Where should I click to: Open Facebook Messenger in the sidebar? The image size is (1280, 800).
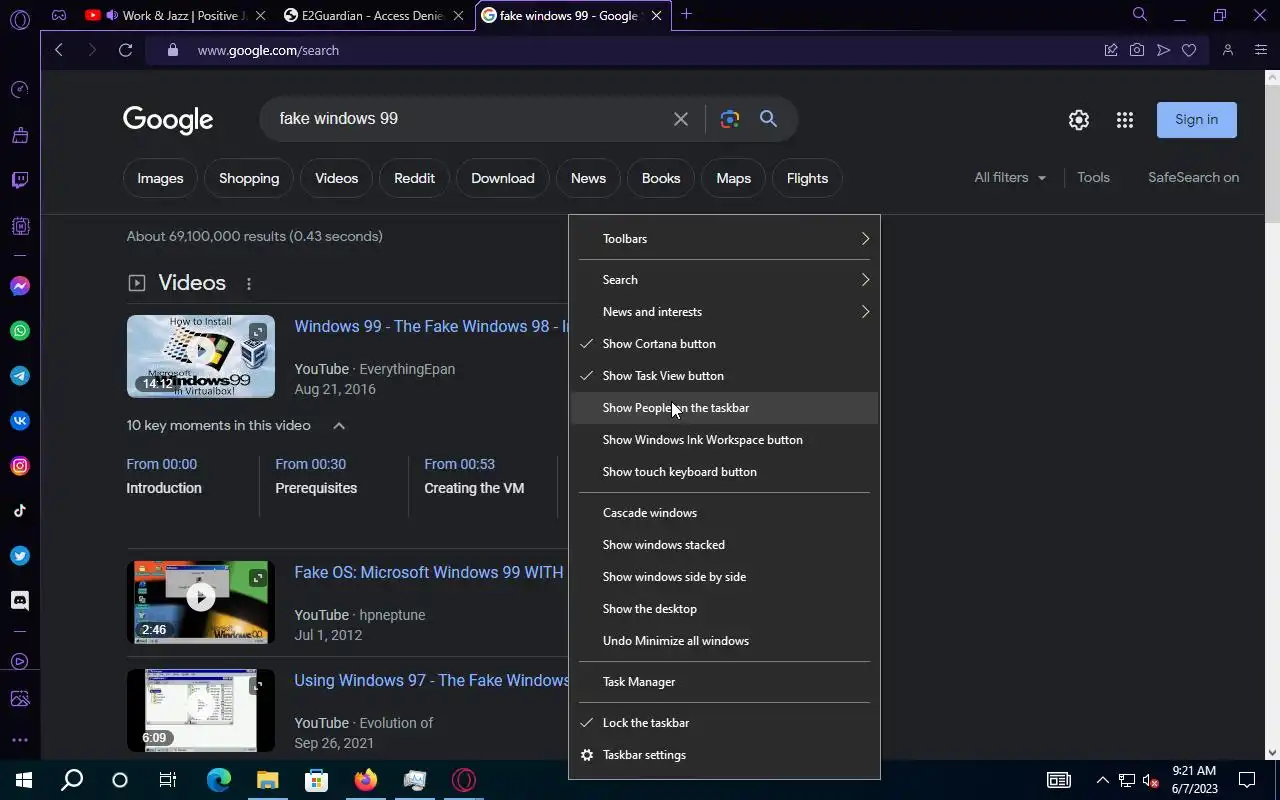point(20,286)
